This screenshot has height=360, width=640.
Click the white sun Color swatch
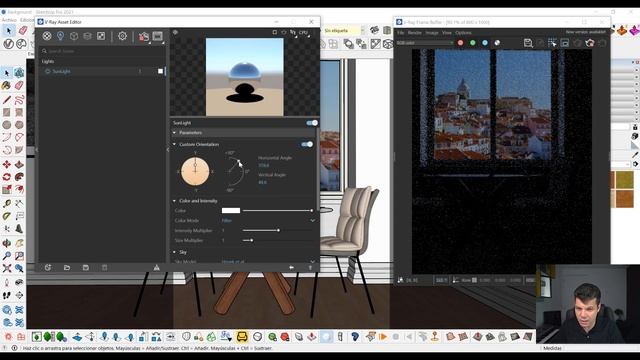pos(231,211)
